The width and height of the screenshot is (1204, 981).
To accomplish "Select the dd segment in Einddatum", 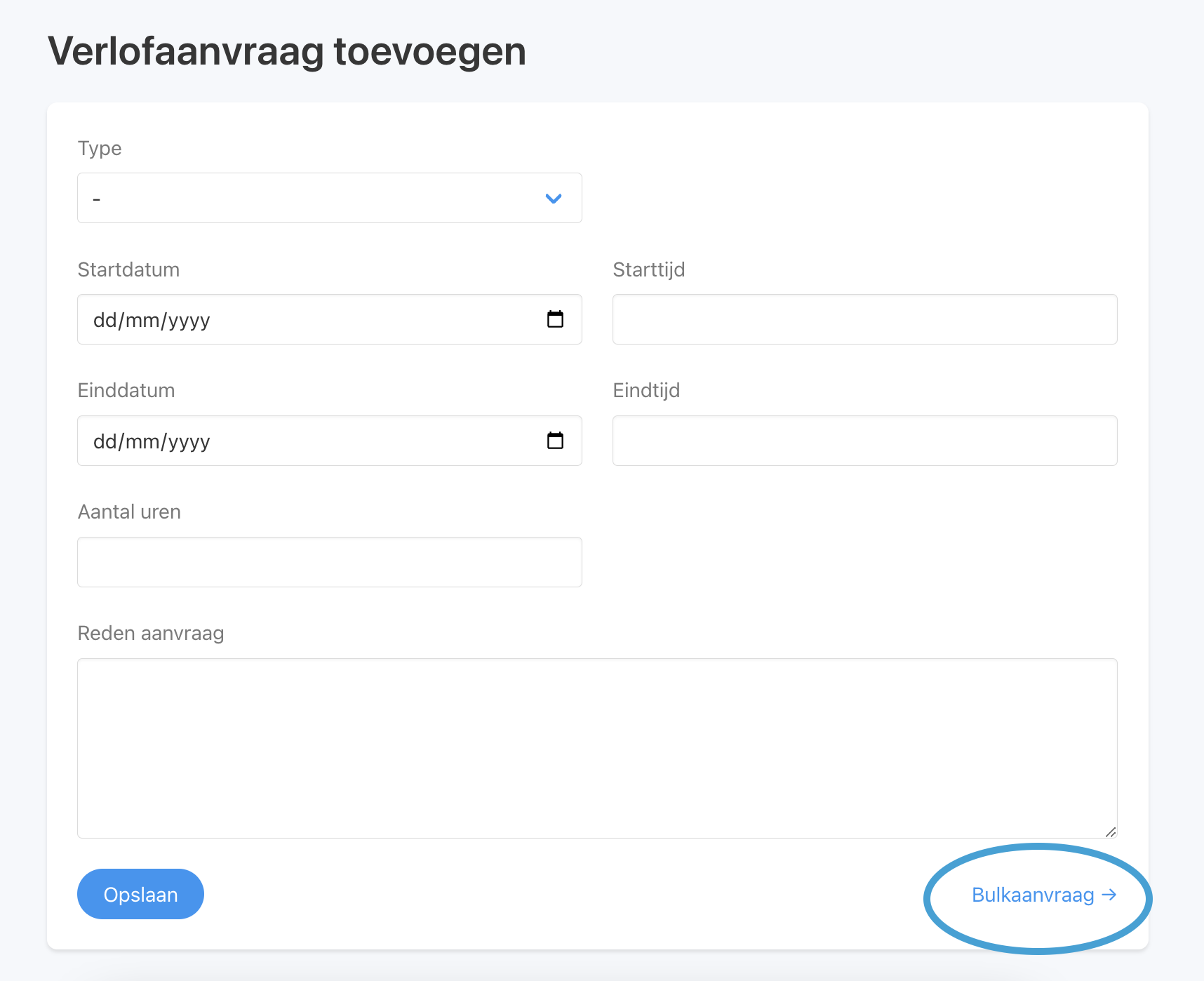I will click(x=105, y=441).
